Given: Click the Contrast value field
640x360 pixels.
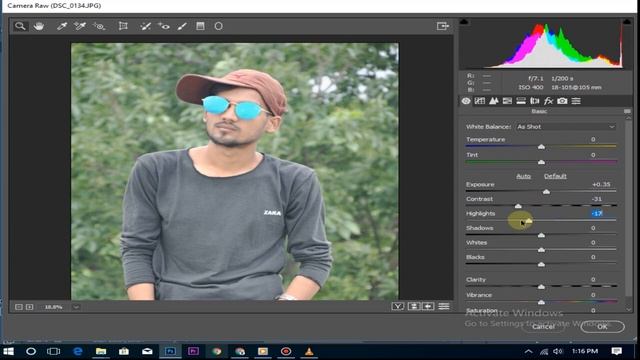Looking at the screenshot, I should click(x=597, y=199).
